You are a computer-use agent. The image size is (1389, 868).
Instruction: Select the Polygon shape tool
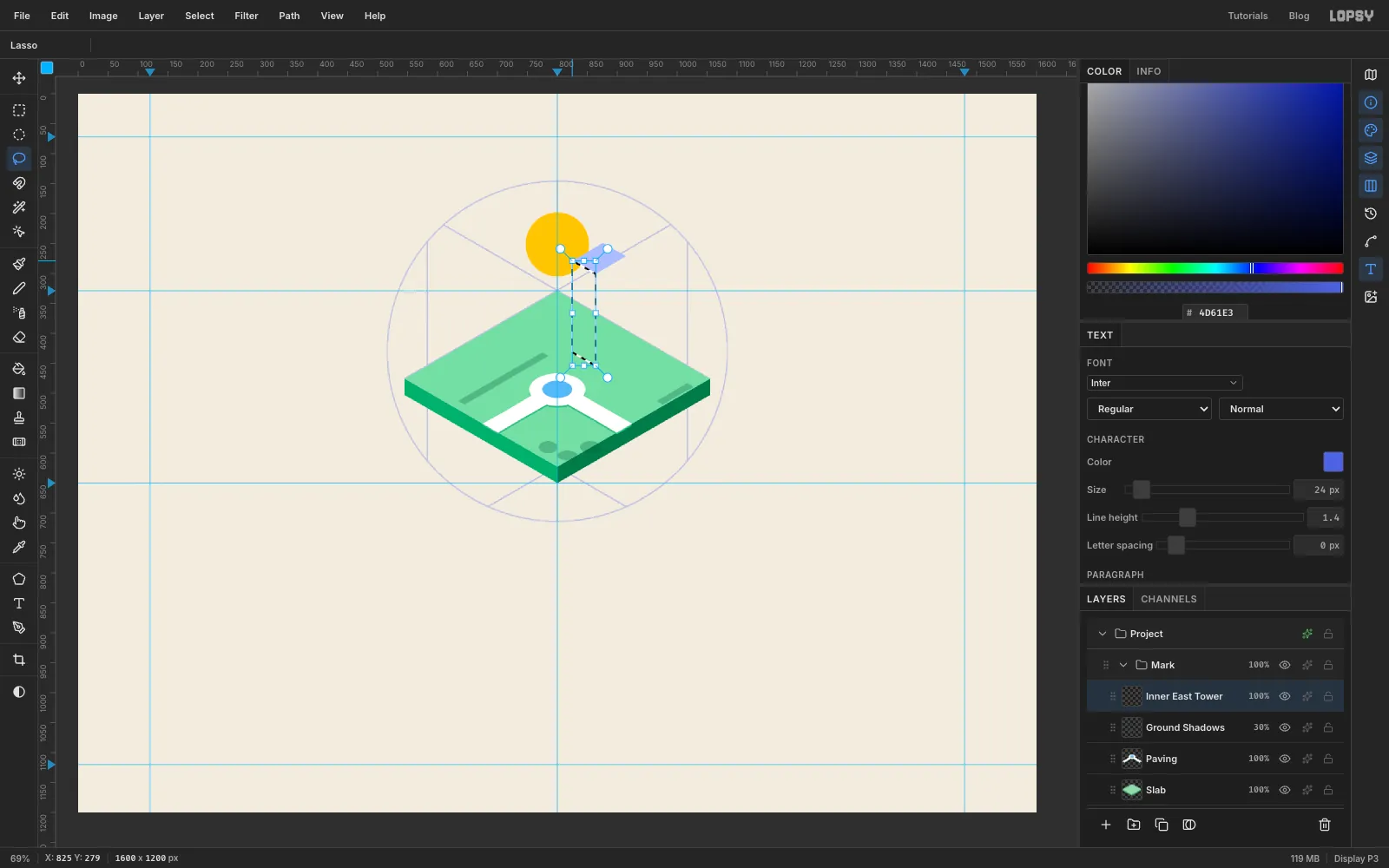[19, 579]
